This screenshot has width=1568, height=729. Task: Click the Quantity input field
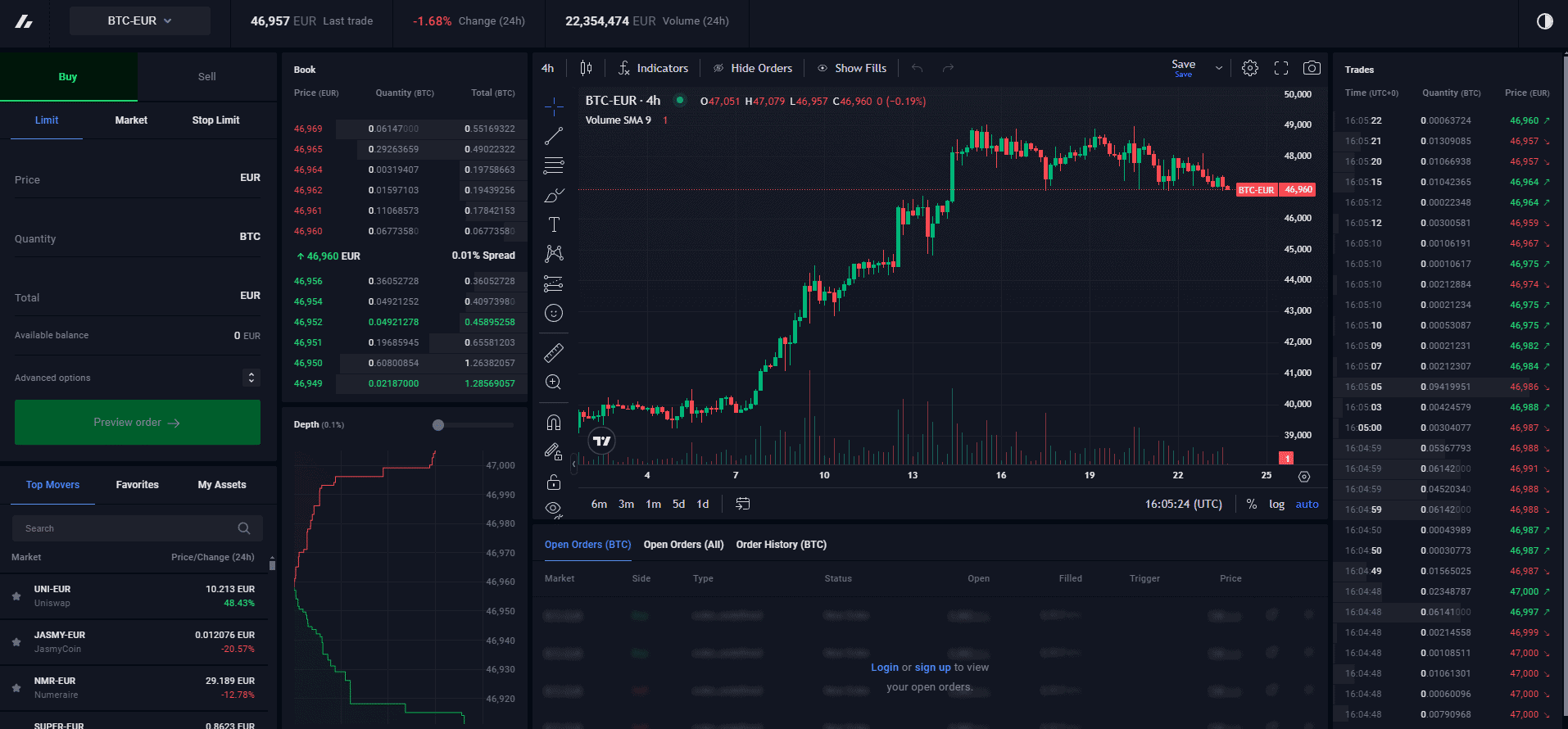click(138, 238)
